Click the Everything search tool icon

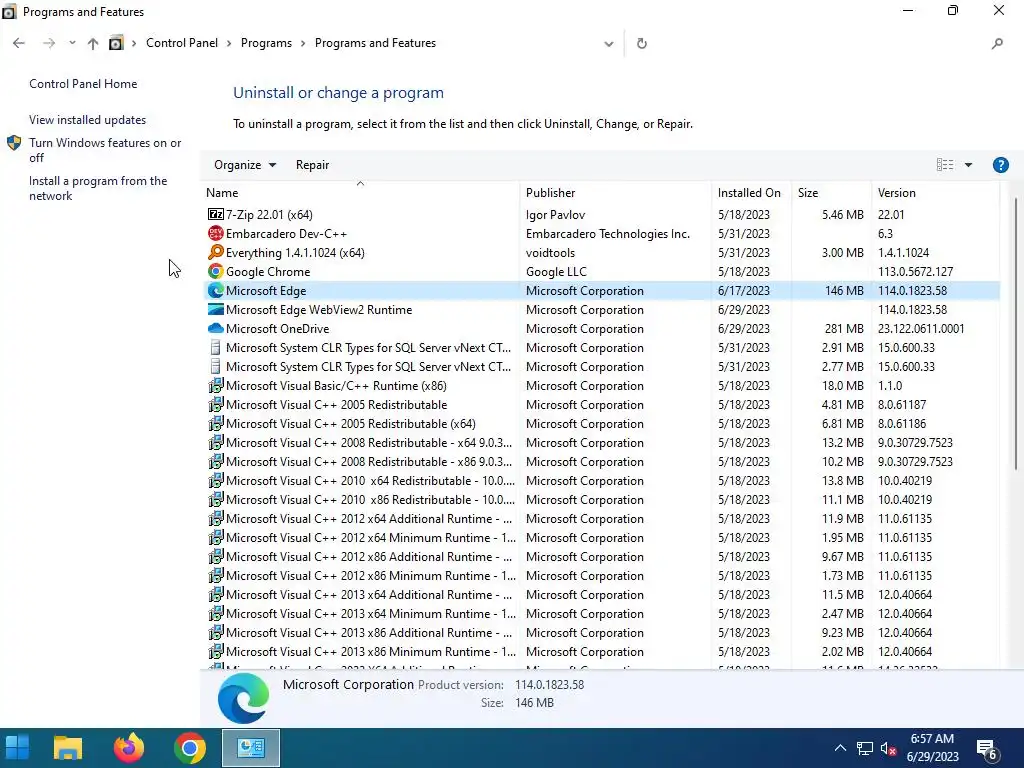216,253
